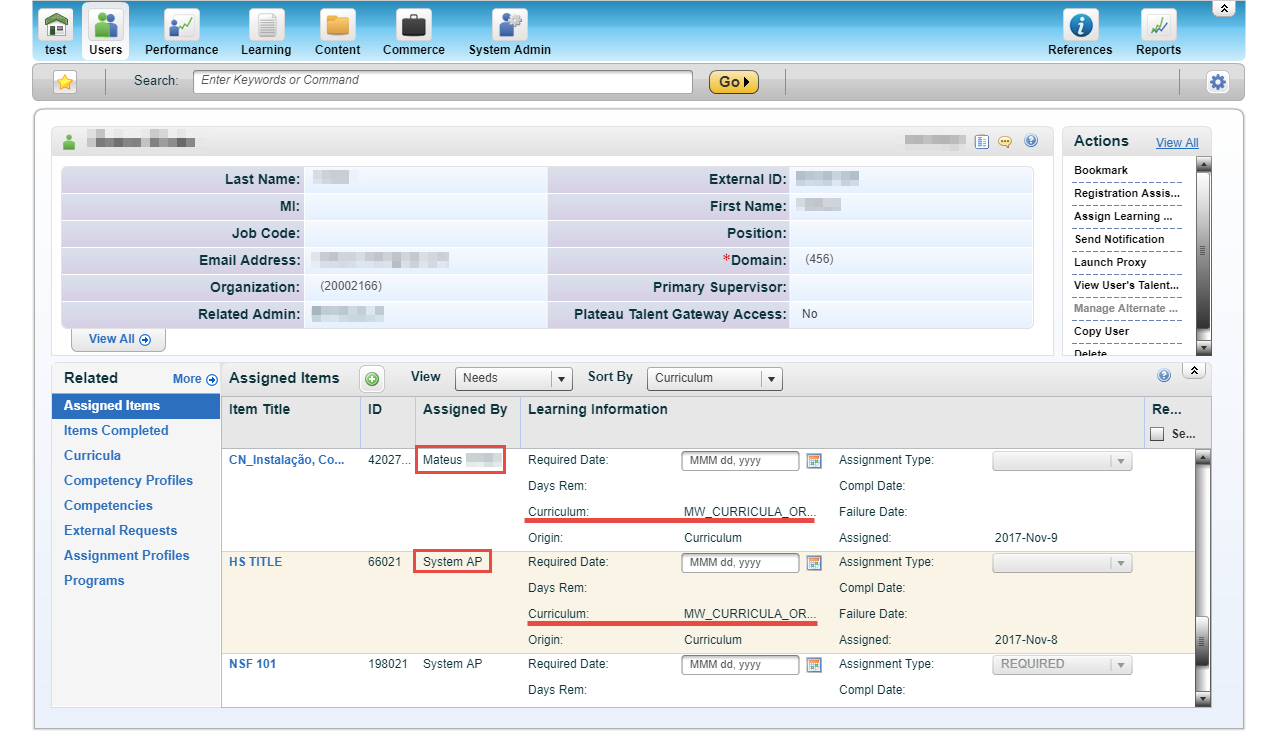
Task: Click Required Date field for CN_Instalação
Action: 740,461
